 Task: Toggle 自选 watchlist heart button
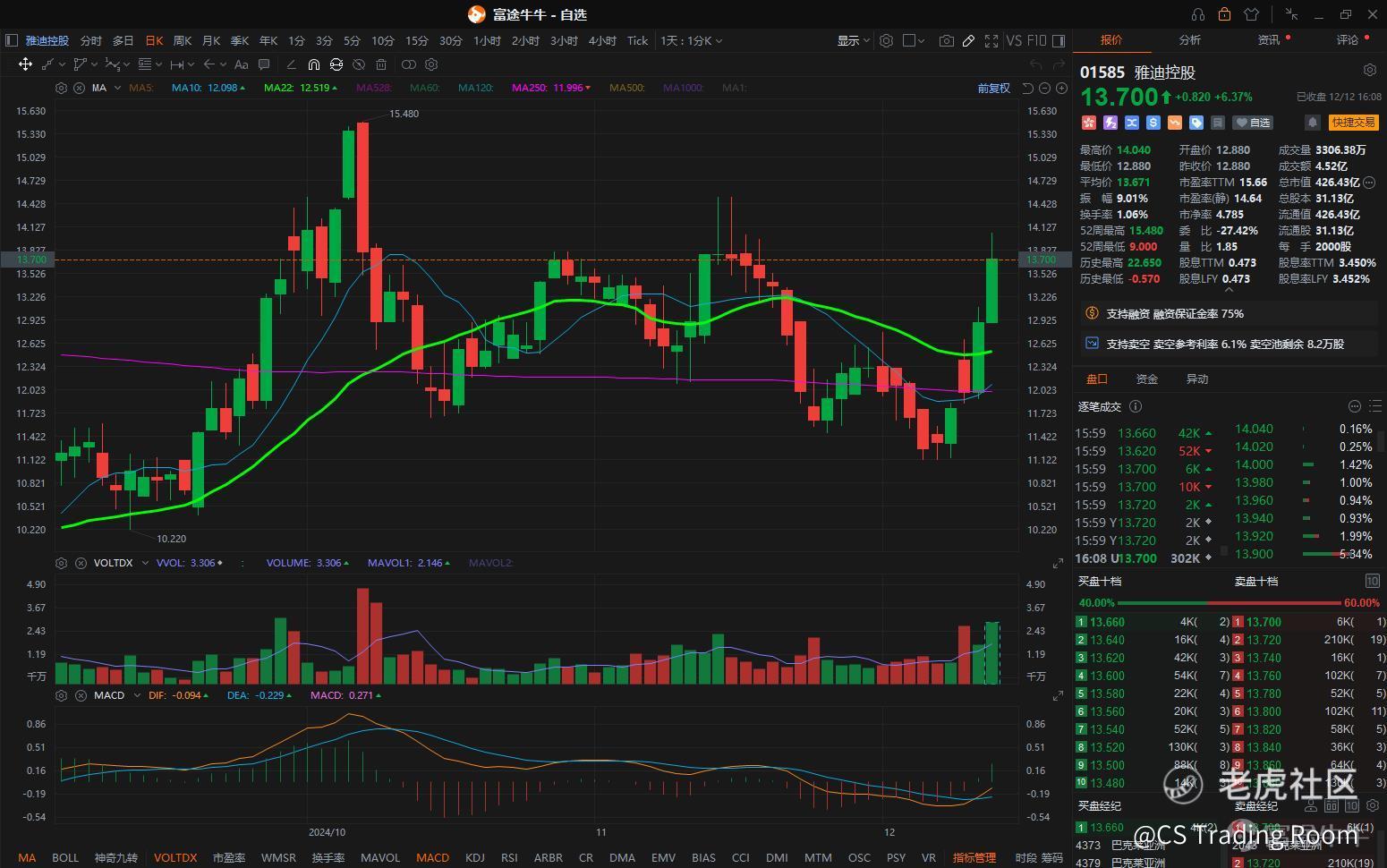(x=1252, y=123)
